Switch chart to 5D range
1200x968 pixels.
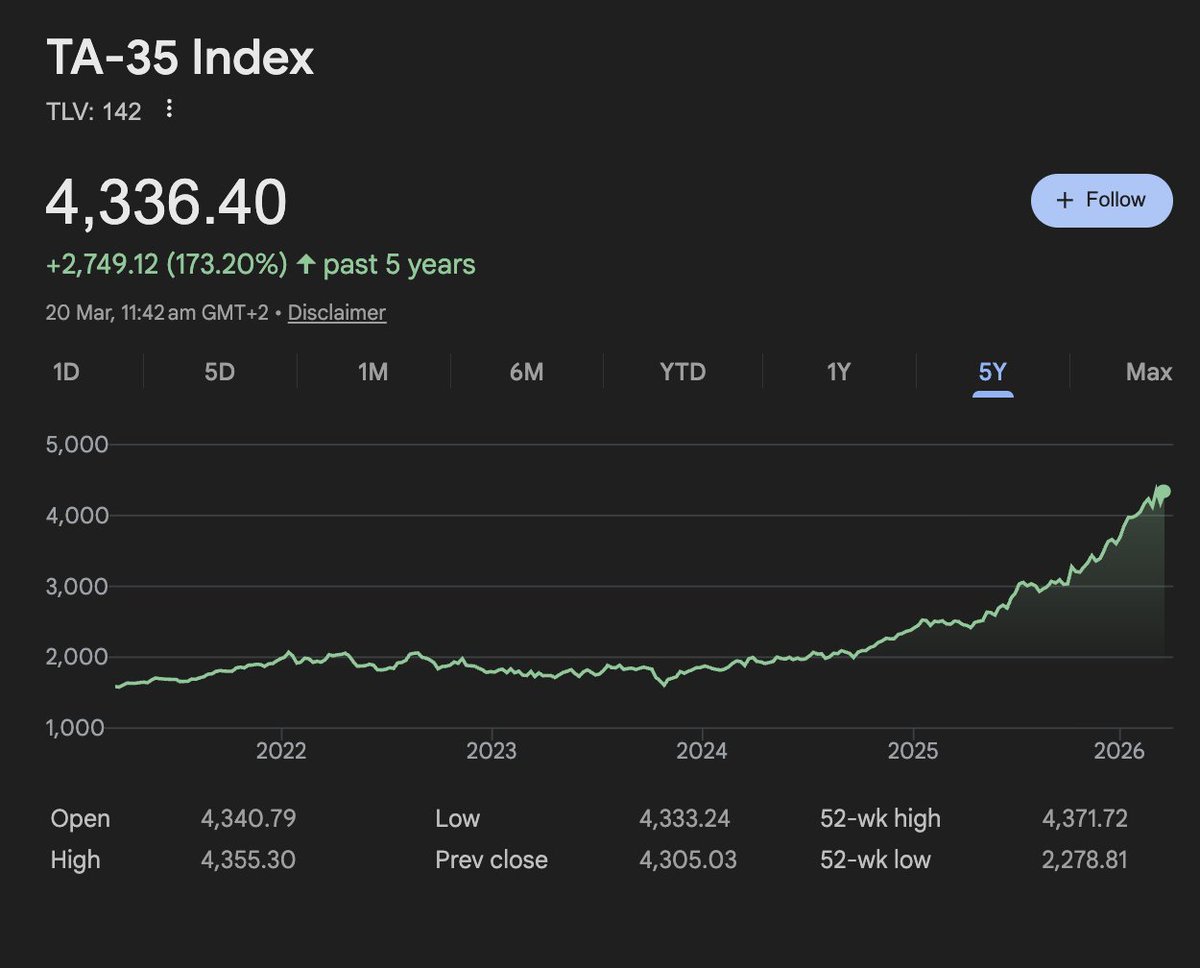coord(219,372)
